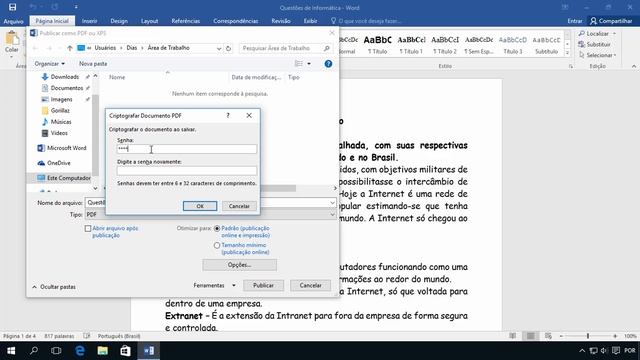
Task: Click the Save icon in Word title bar
Action: pyautogui.click(x=13, y=7)
